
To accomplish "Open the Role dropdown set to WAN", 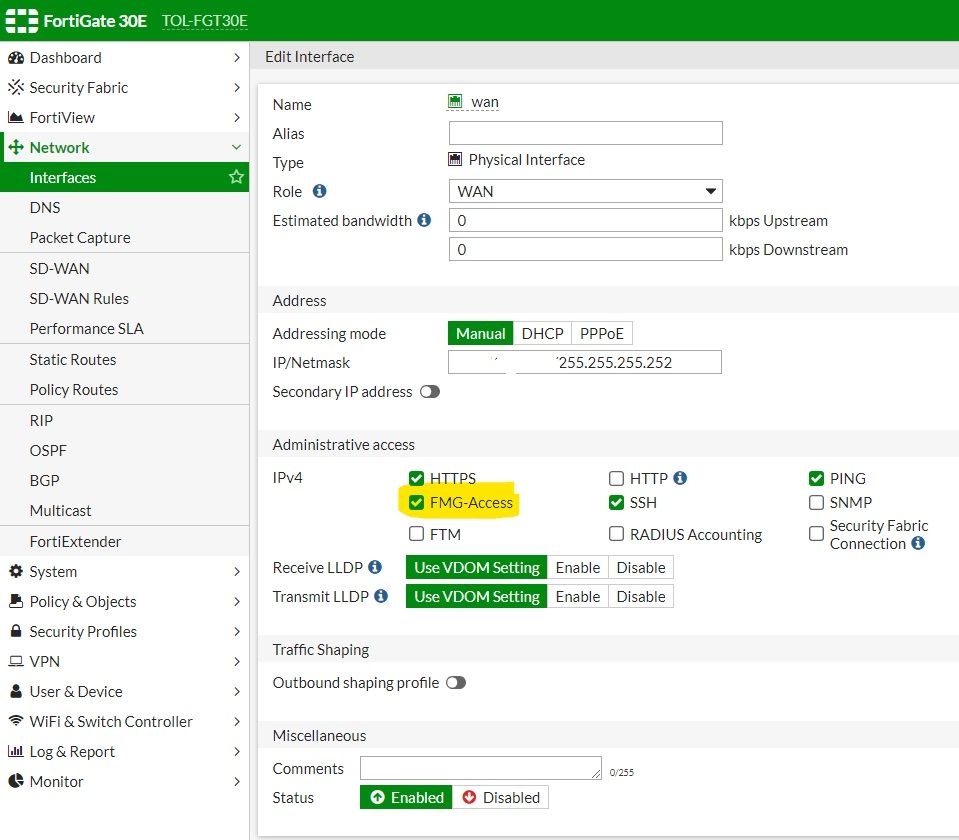I will 585,191.
